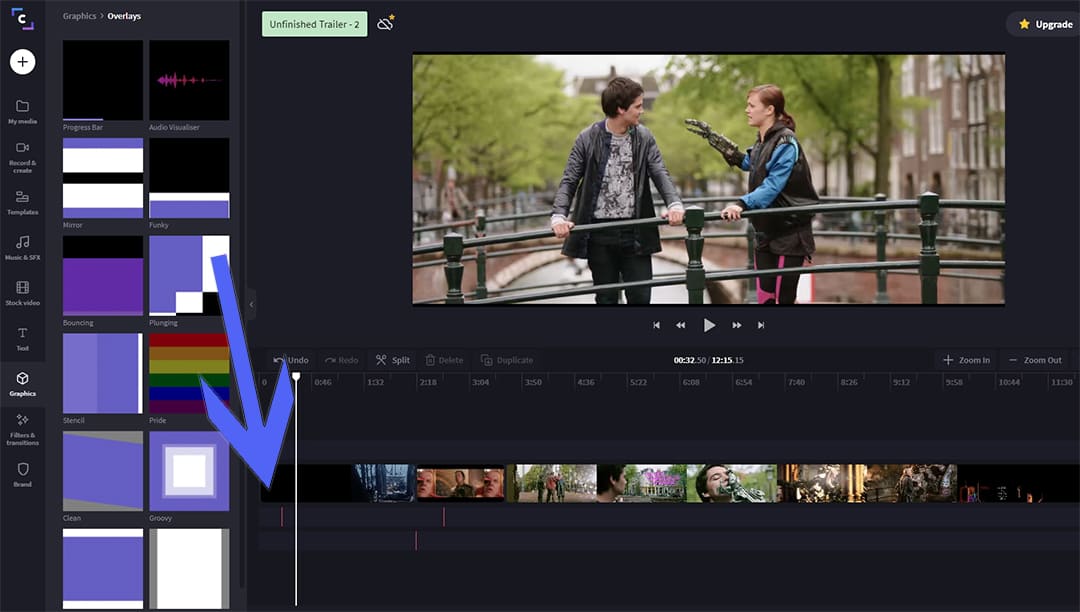The width and height of the screenshot is (1080, 612).
Task: Click the Duplicate button
Action: click(x=507, y=360)
